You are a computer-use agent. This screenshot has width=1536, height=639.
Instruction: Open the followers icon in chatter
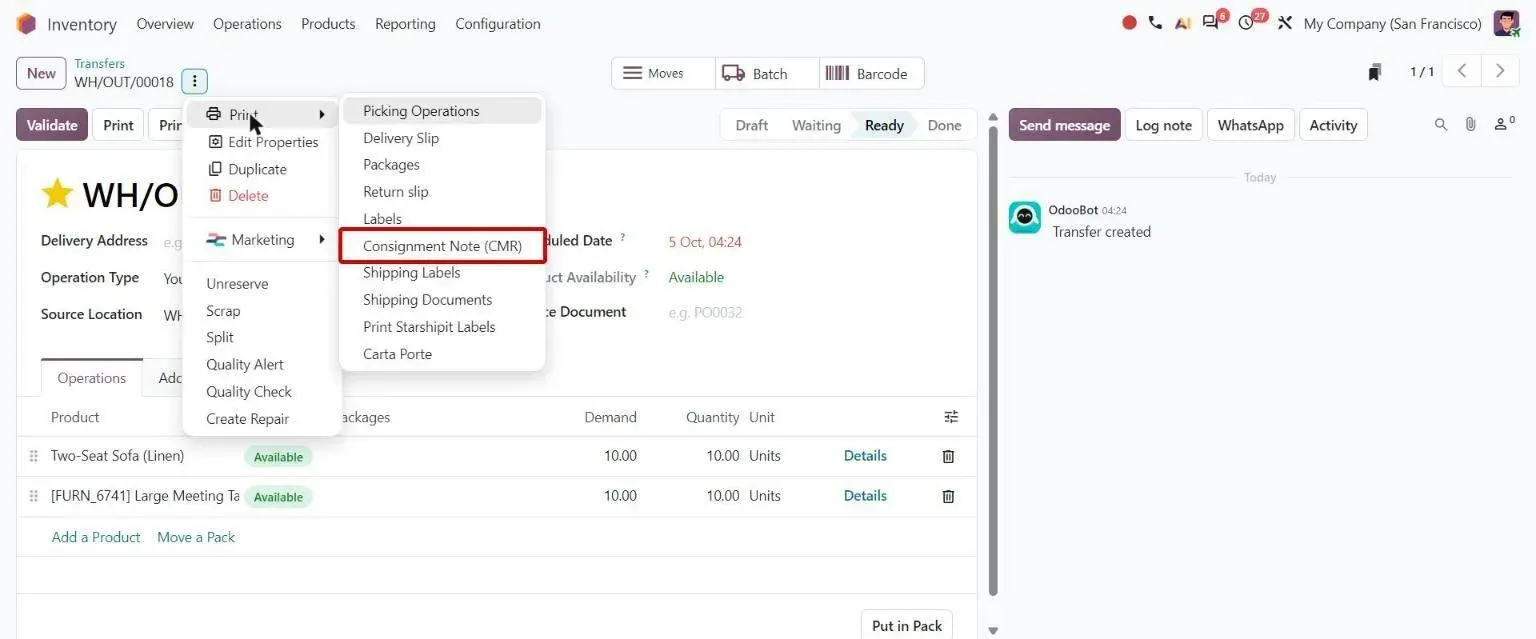pyautogui.click(x=1504, y=124)
